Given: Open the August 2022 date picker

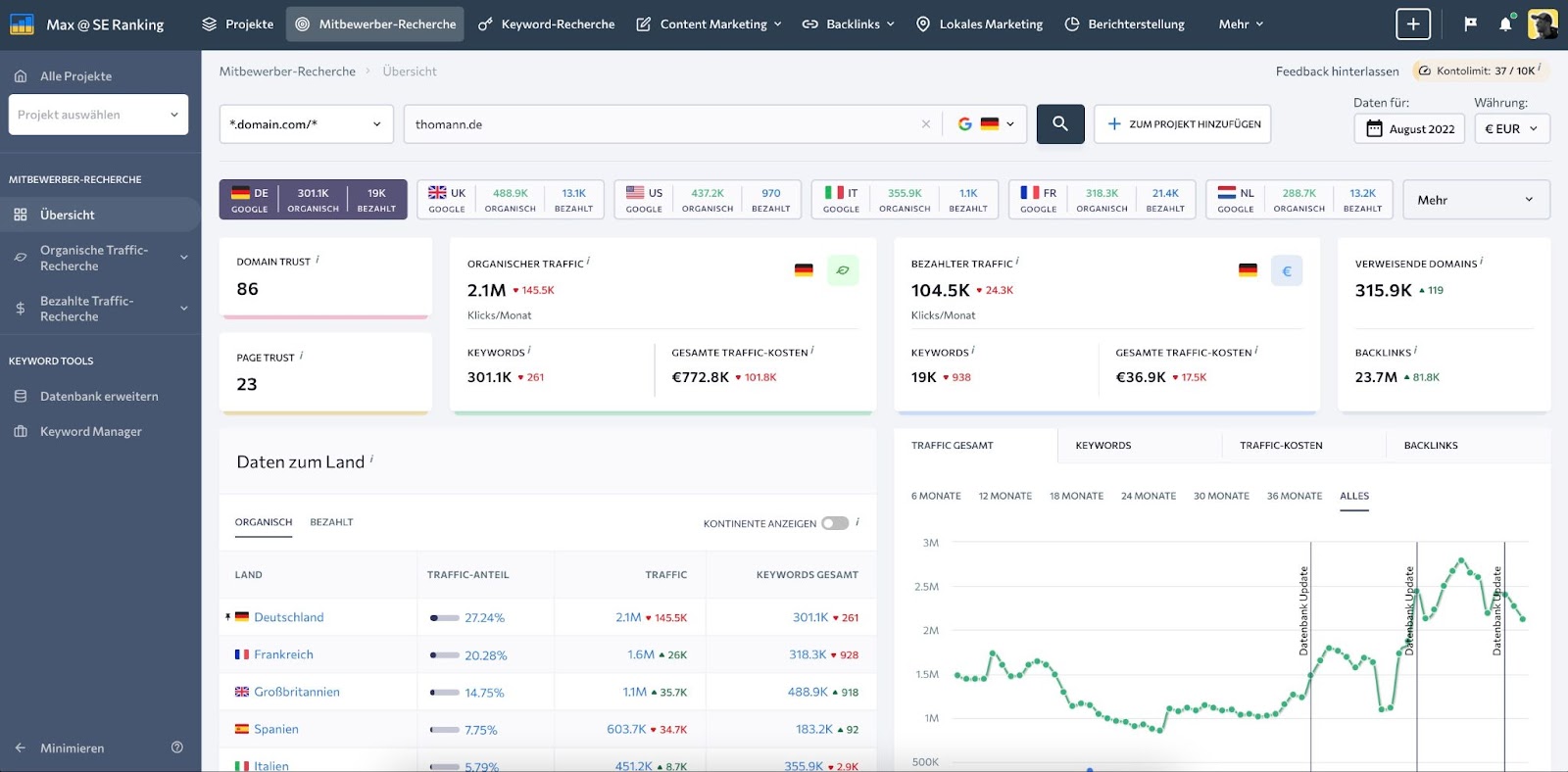Looking at the screenshot, I should [1409, 128].
